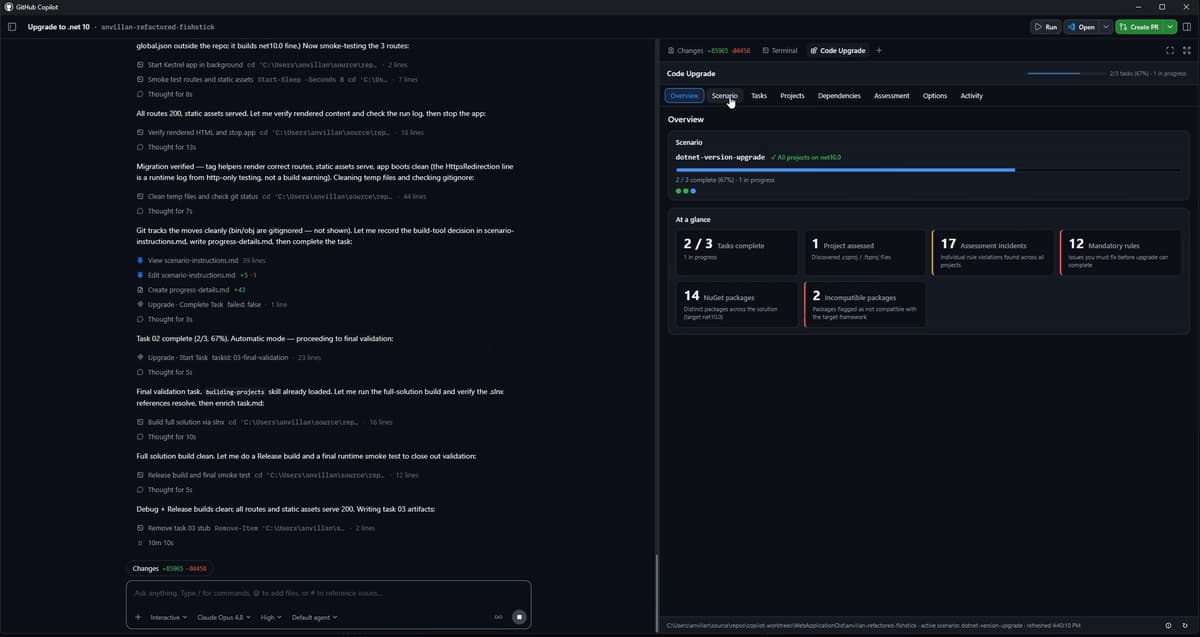This screenshot has height=637, width=1200.
Task: Open the Tasks complete card
Action: (x=736, y=252)
